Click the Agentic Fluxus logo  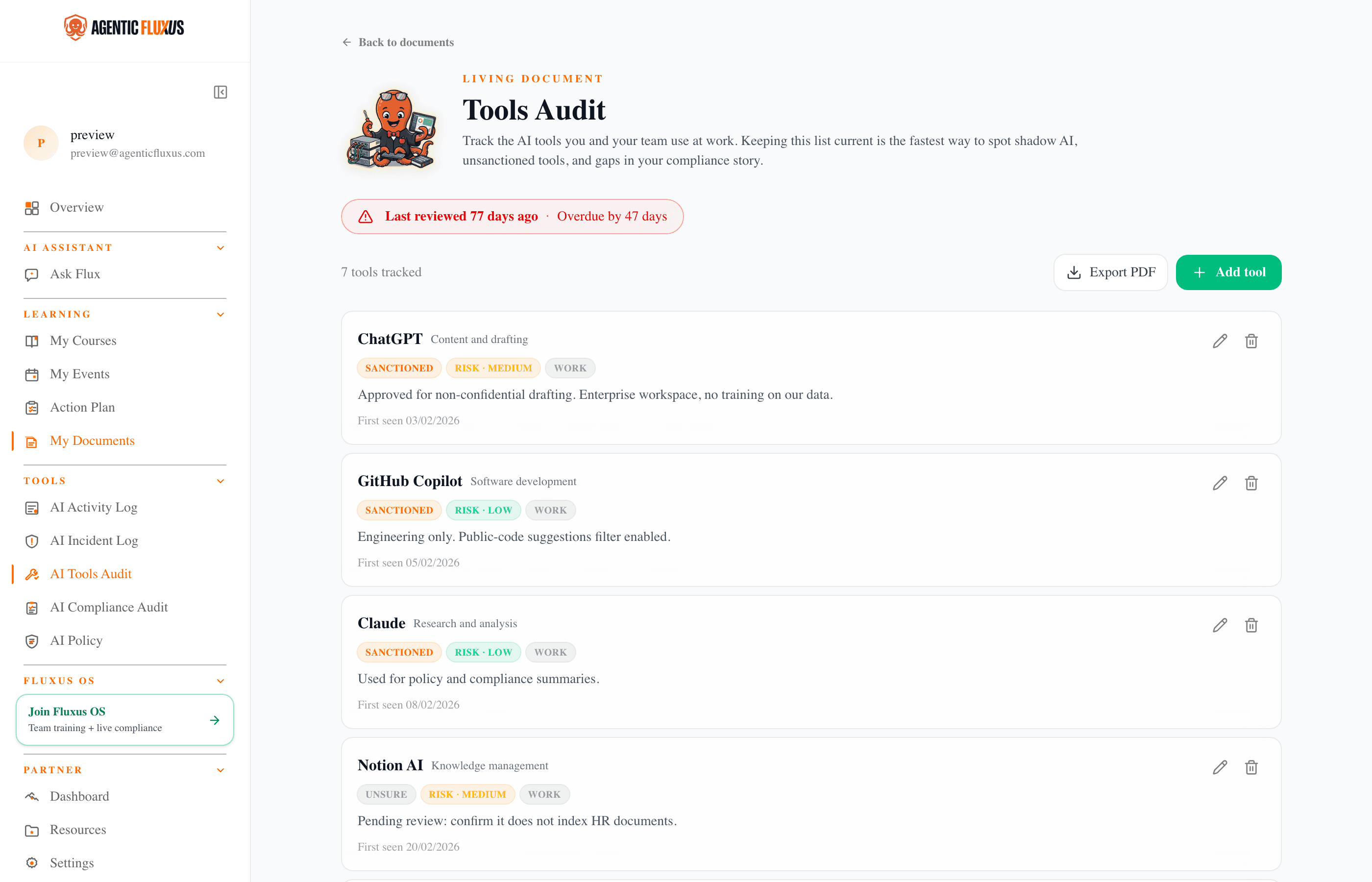coord(124,27)
